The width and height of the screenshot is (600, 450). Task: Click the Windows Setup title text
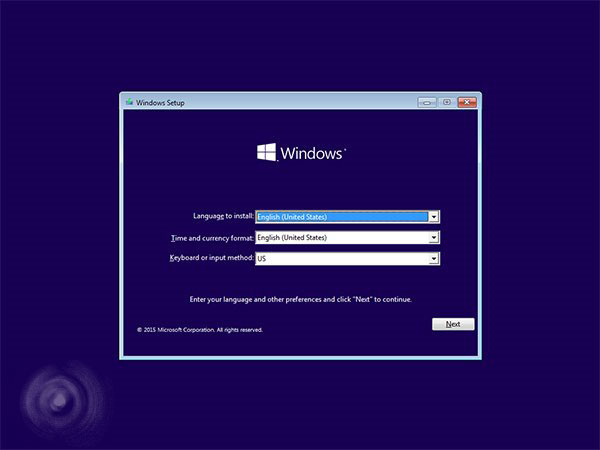[160, 103]
